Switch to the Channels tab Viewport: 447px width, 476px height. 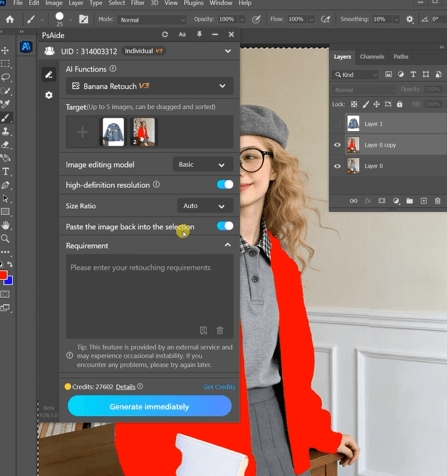(372, 57)
